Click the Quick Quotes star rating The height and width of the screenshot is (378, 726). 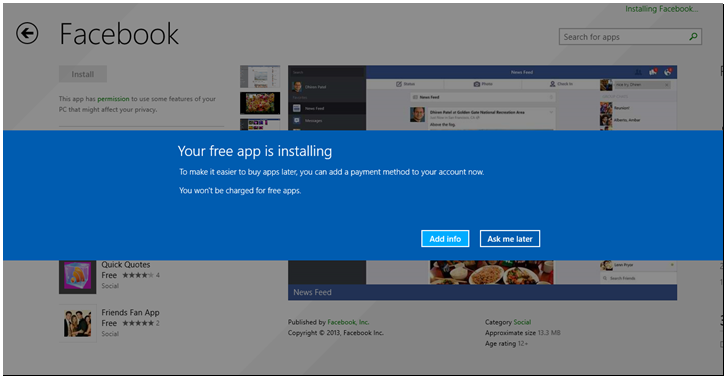(138, 275)
